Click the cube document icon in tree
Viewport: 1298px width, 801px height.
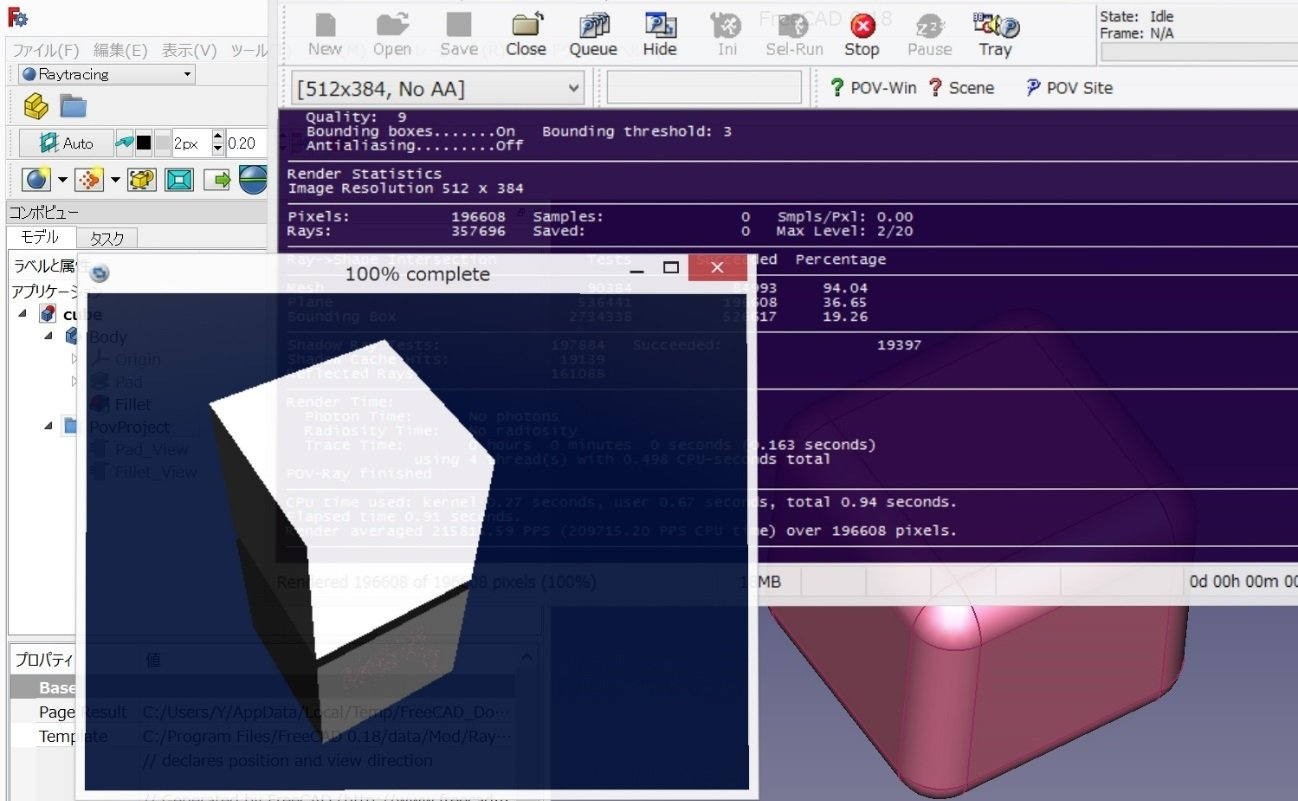click(47, 314)
